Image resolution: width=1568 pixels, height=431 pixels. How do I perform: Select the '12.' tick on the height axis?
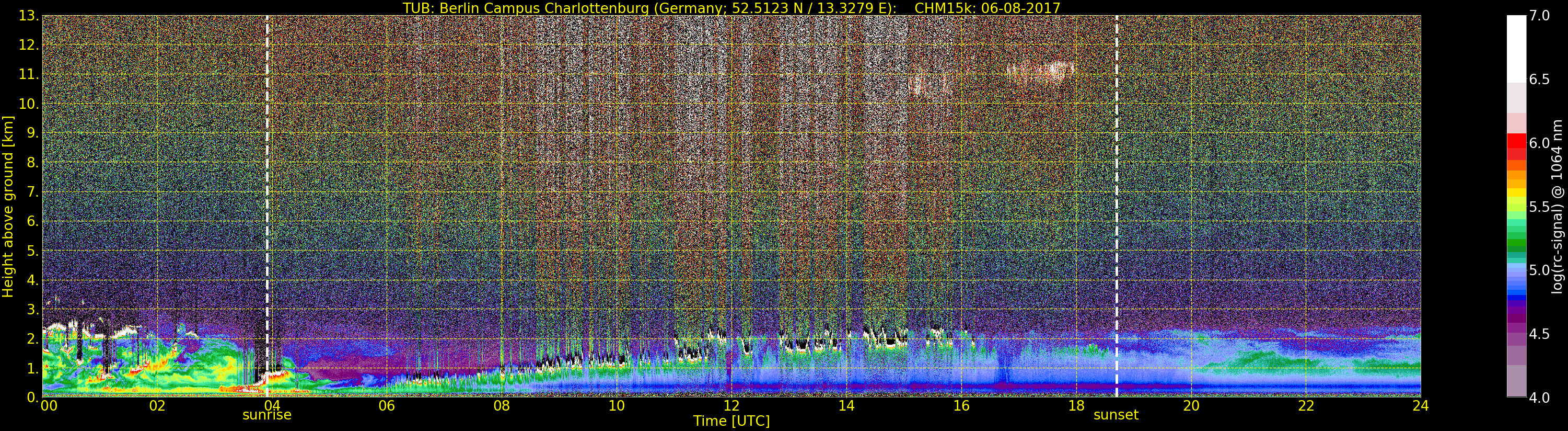click(29, 45)
